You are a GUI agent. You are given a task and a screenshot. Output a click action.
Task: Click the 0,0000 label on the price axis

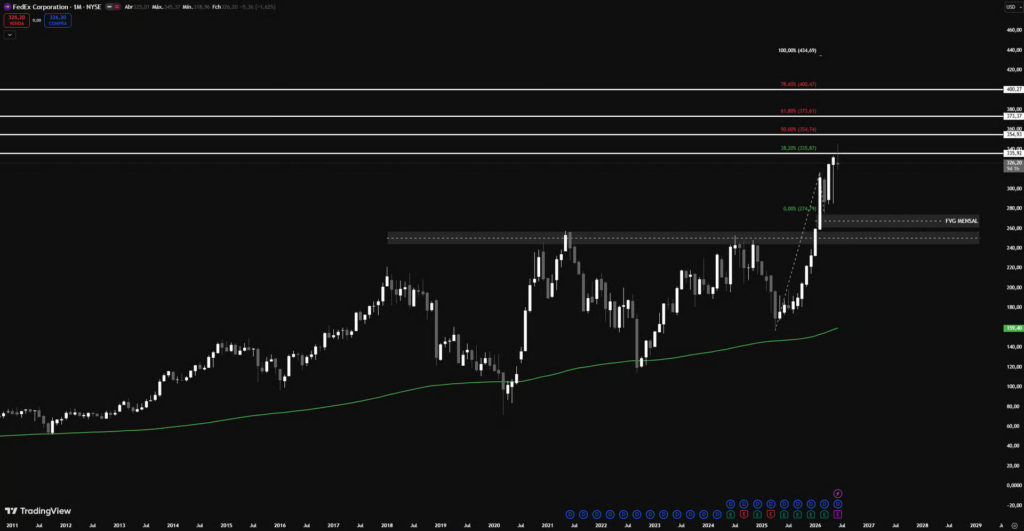1014,485
